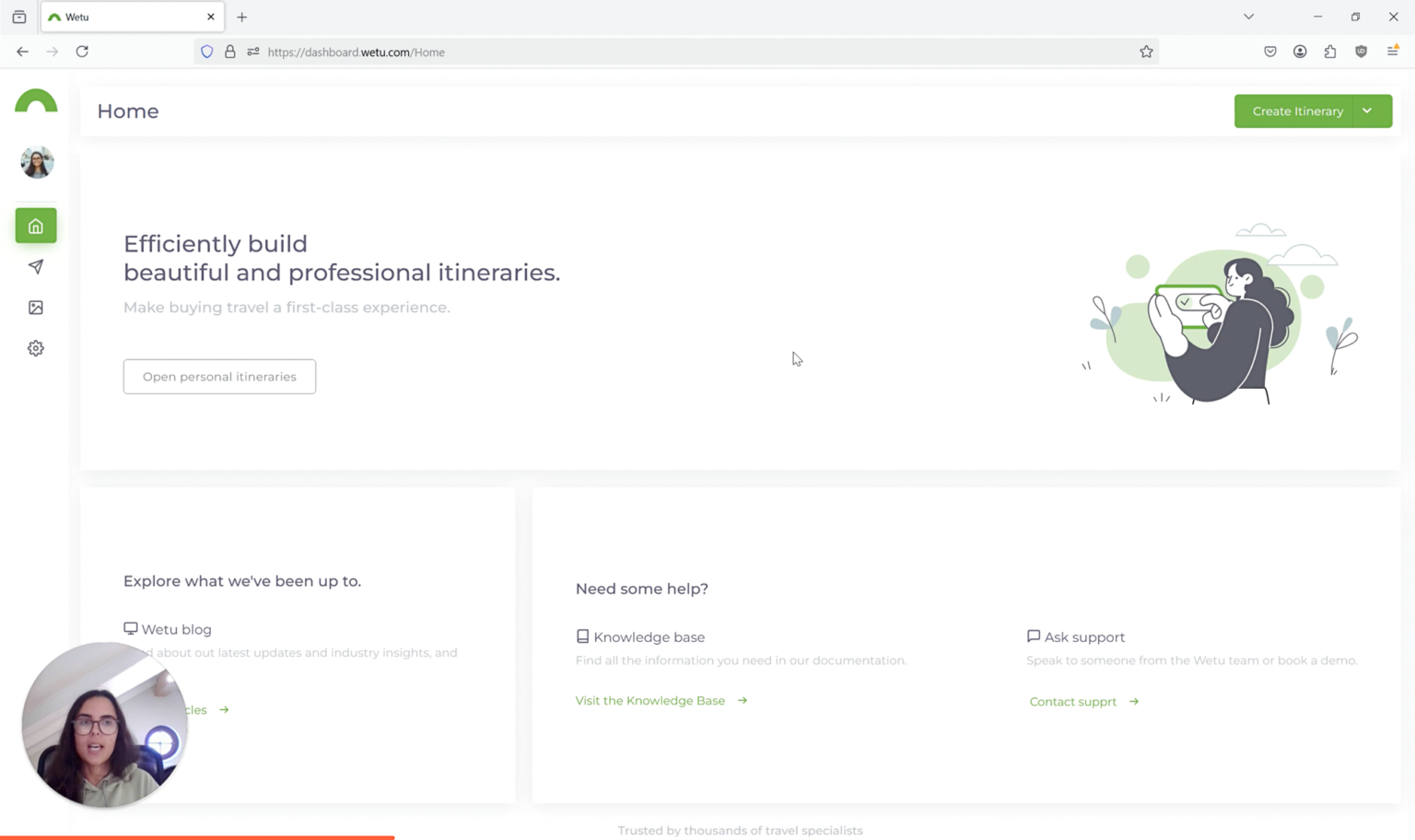Image resolution: width=1415 pixels, height=840 pixels.
Task: Open your profile avatar in the sidebar
Action: [x=36, y=162]
